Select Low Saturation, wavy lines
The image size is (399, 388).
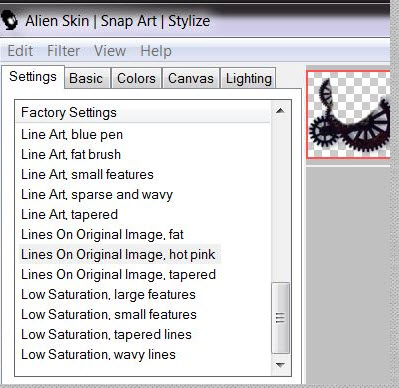98,355
